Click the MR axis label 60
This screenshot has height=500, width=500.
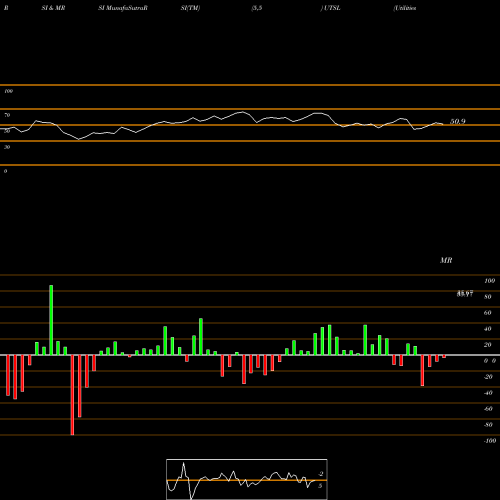[488, 313]
